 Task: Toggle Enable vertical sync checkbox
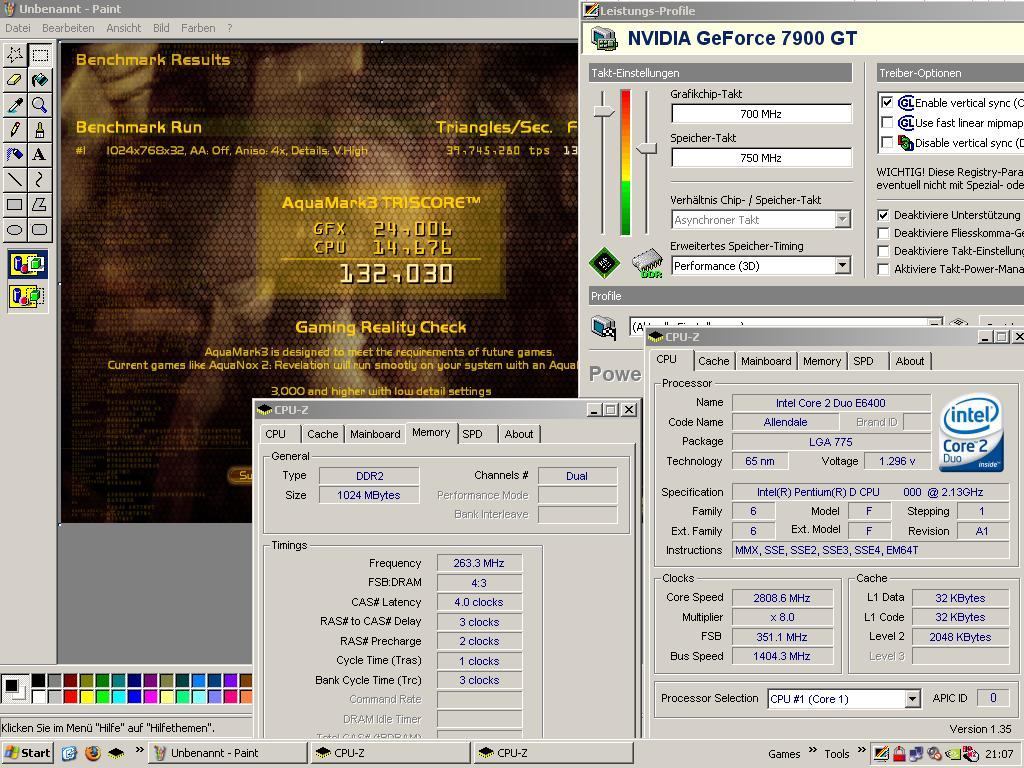click(887, 103)
